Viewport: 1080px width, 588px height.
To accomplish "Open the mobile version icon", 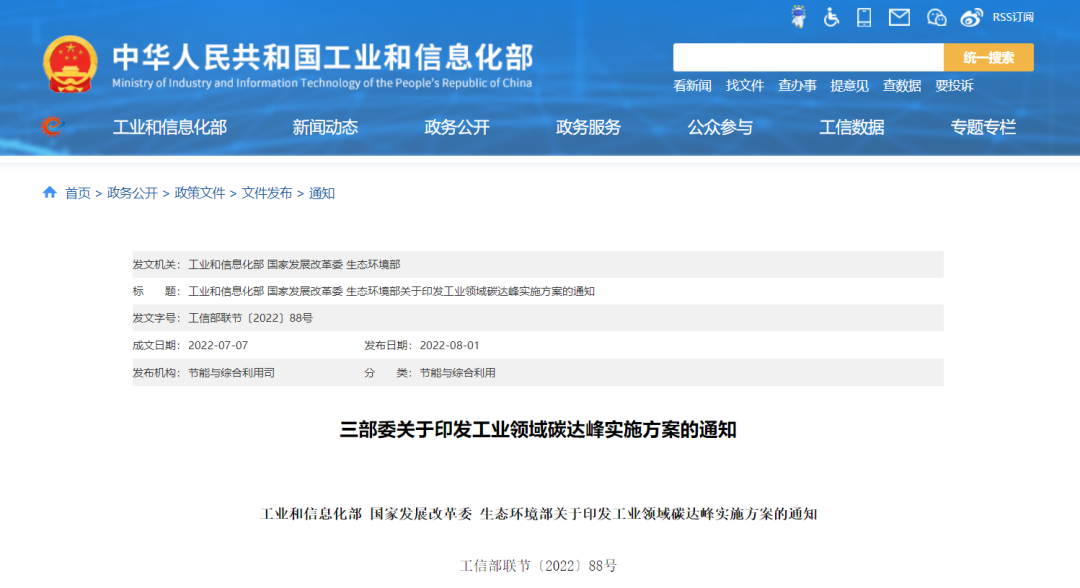I will 863,17.
